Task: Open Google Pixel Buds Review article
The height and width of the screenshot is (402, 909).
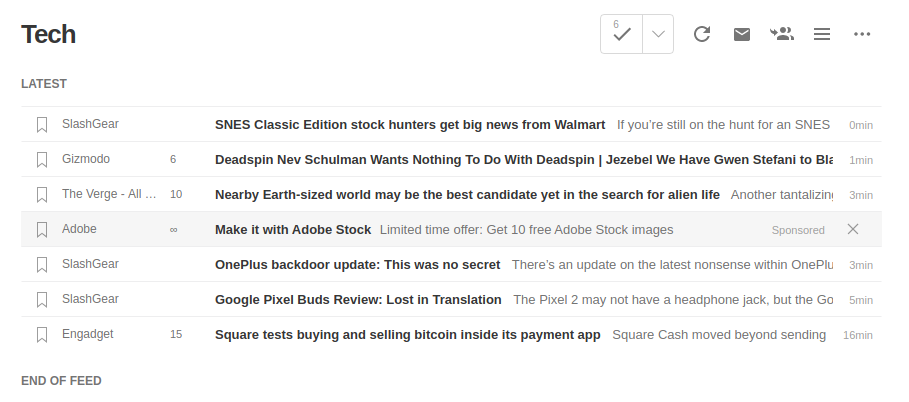Action: click(x=358, y=299)
